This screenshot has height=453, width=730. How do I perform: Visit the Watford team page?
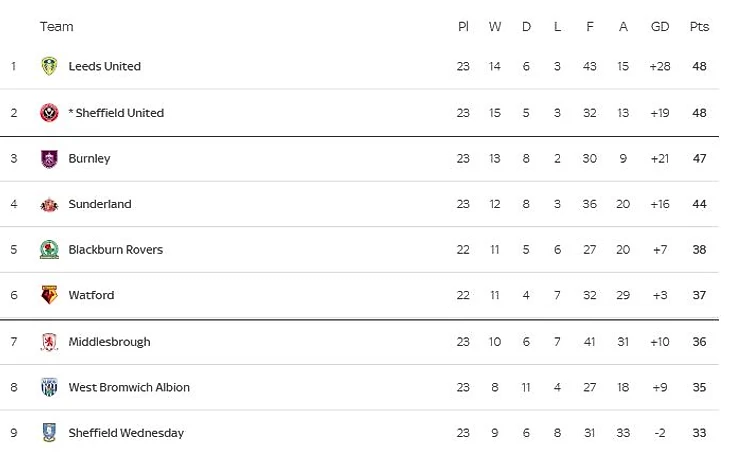click(x=91, y=295)
